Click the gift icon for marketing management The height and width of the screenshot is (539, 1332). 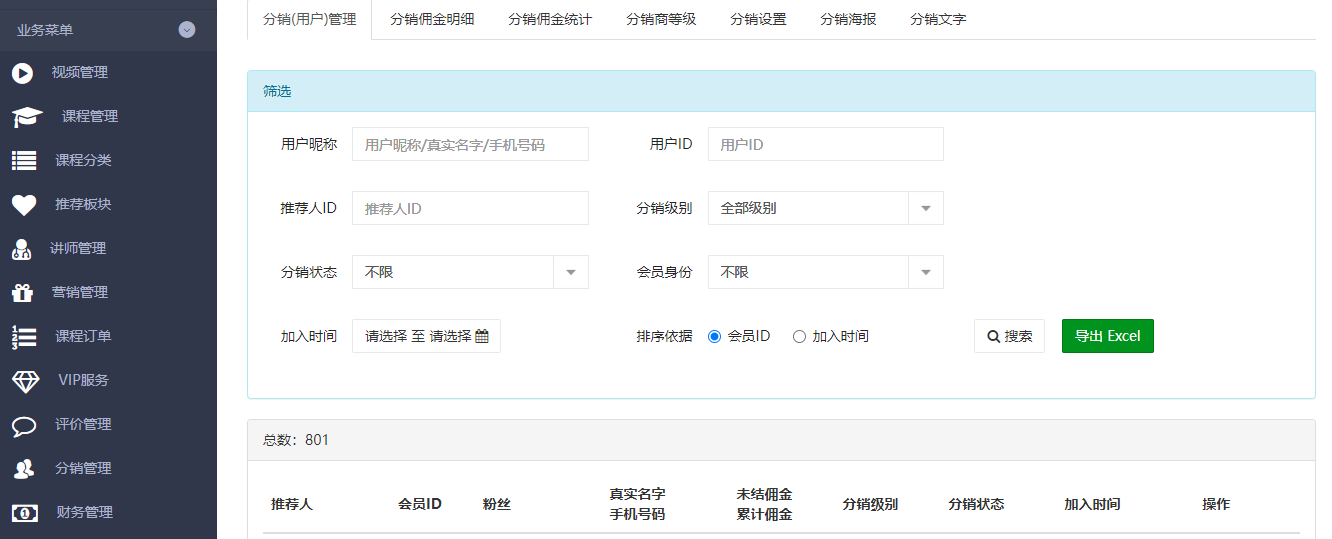(22, 293)
